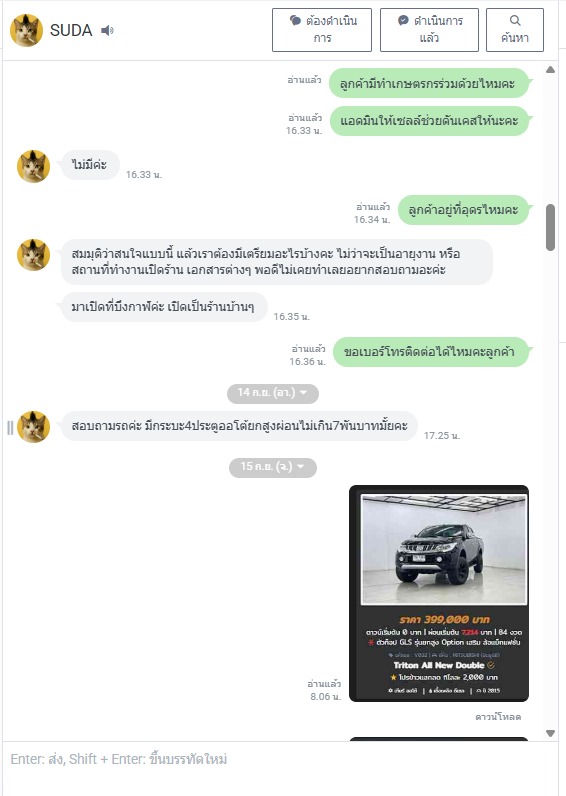
Task: Focus the message input field
Action: (280, 768)
